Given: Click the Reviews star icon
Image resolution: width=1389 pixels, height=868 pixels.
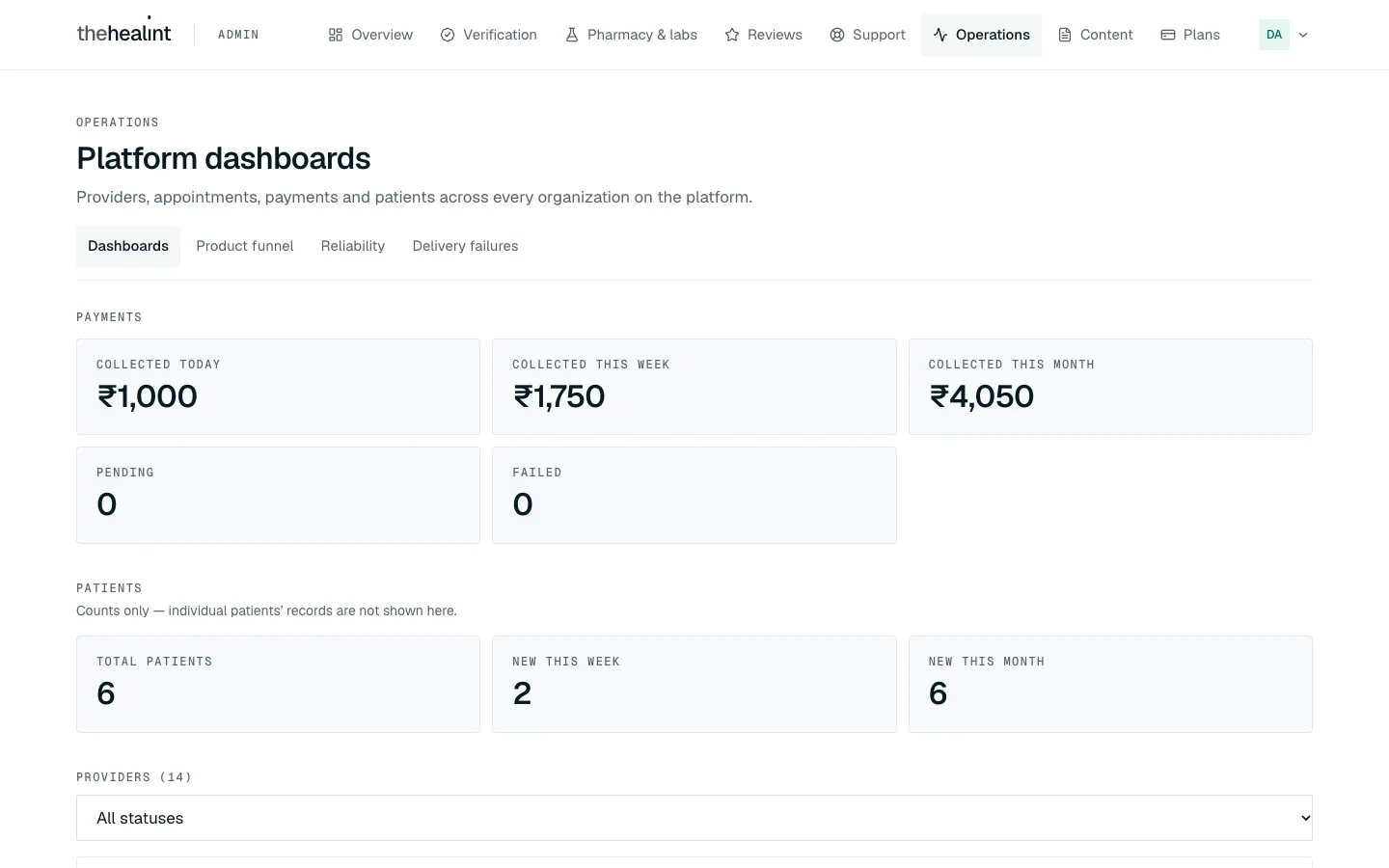Looking at the screenshot, I should (x=732, y=35).
